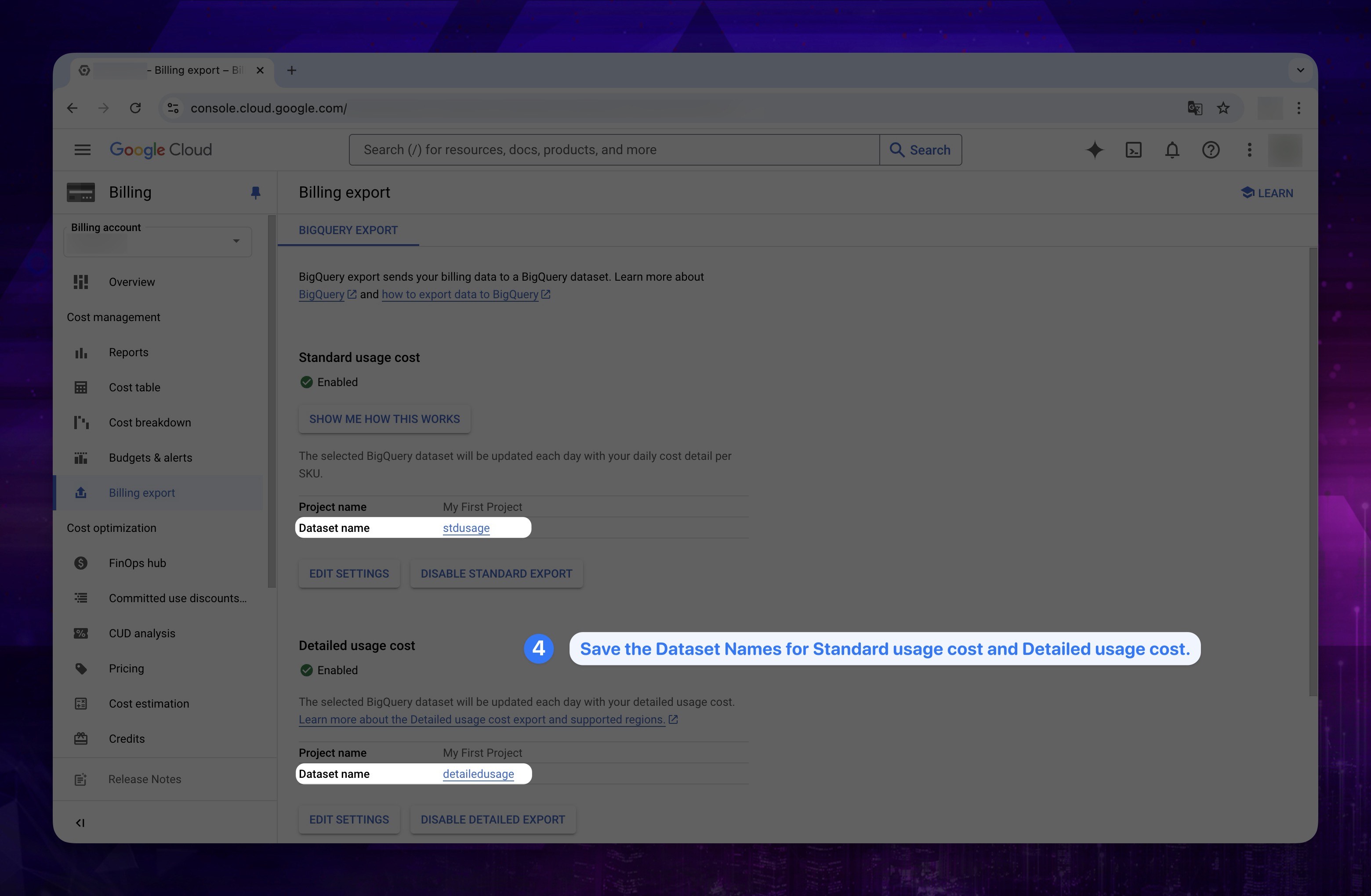This screenshot has height=896, width=1371.
Task: Click the Search bar input field
Action: (x=614, y=149)
